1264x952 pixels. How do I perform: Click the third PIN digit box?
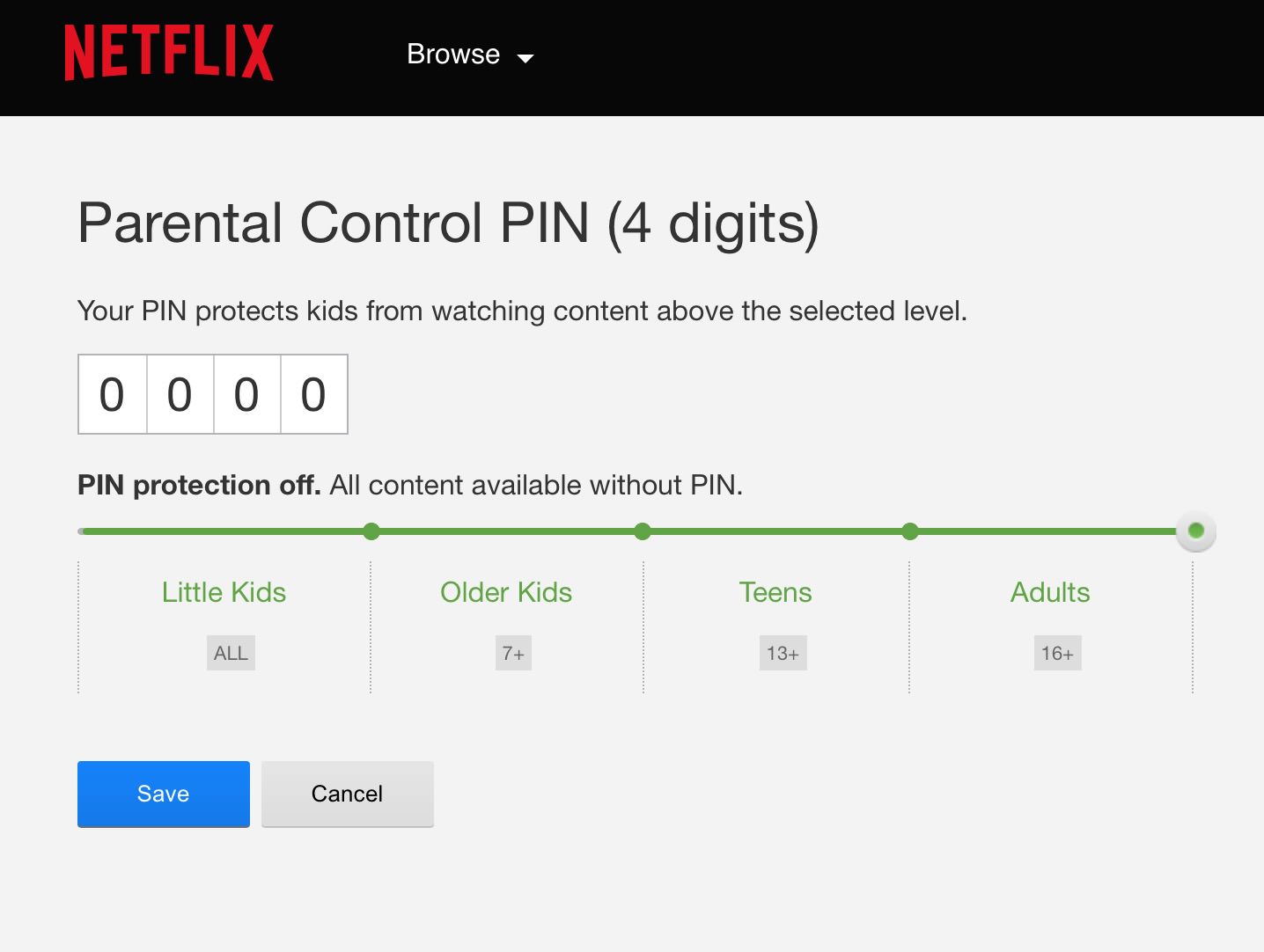(246, 394)
